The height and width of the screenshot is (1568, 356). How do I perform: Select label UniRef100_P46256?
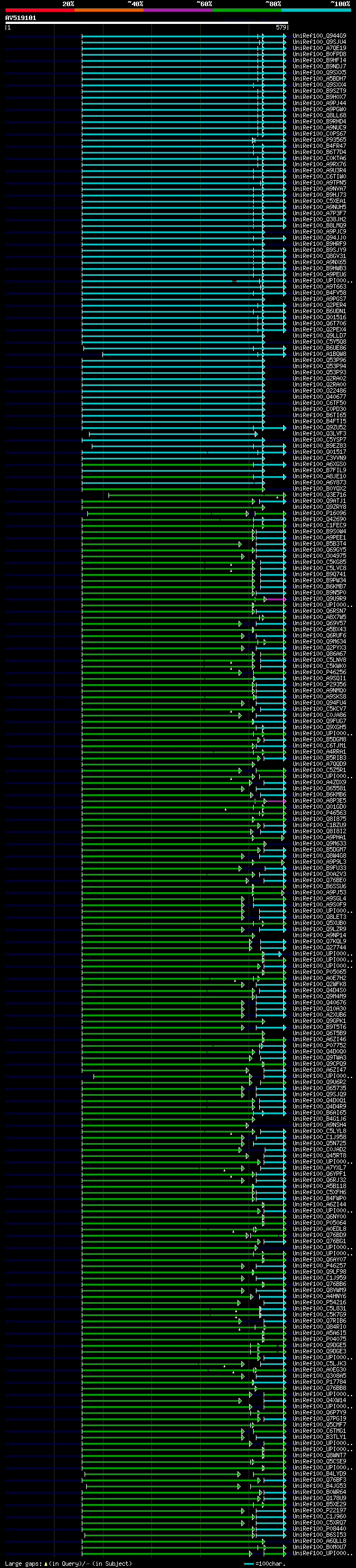(319, 672)
